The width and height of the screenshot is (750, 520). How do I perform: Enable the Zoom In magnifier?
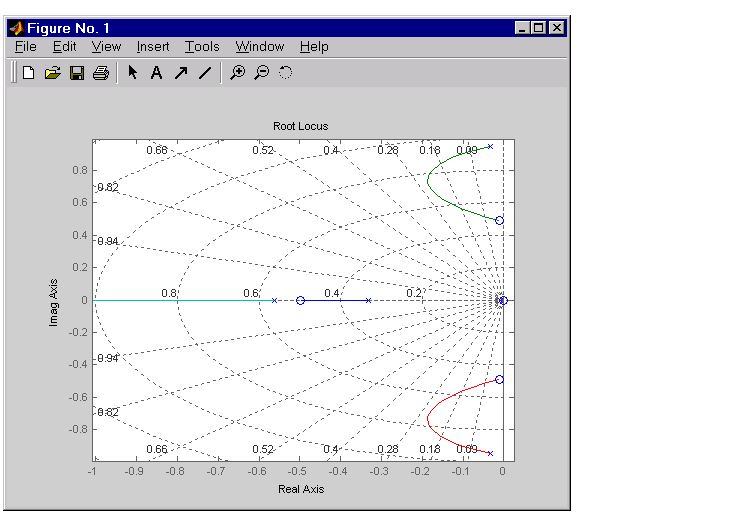[x=237, y=73]
